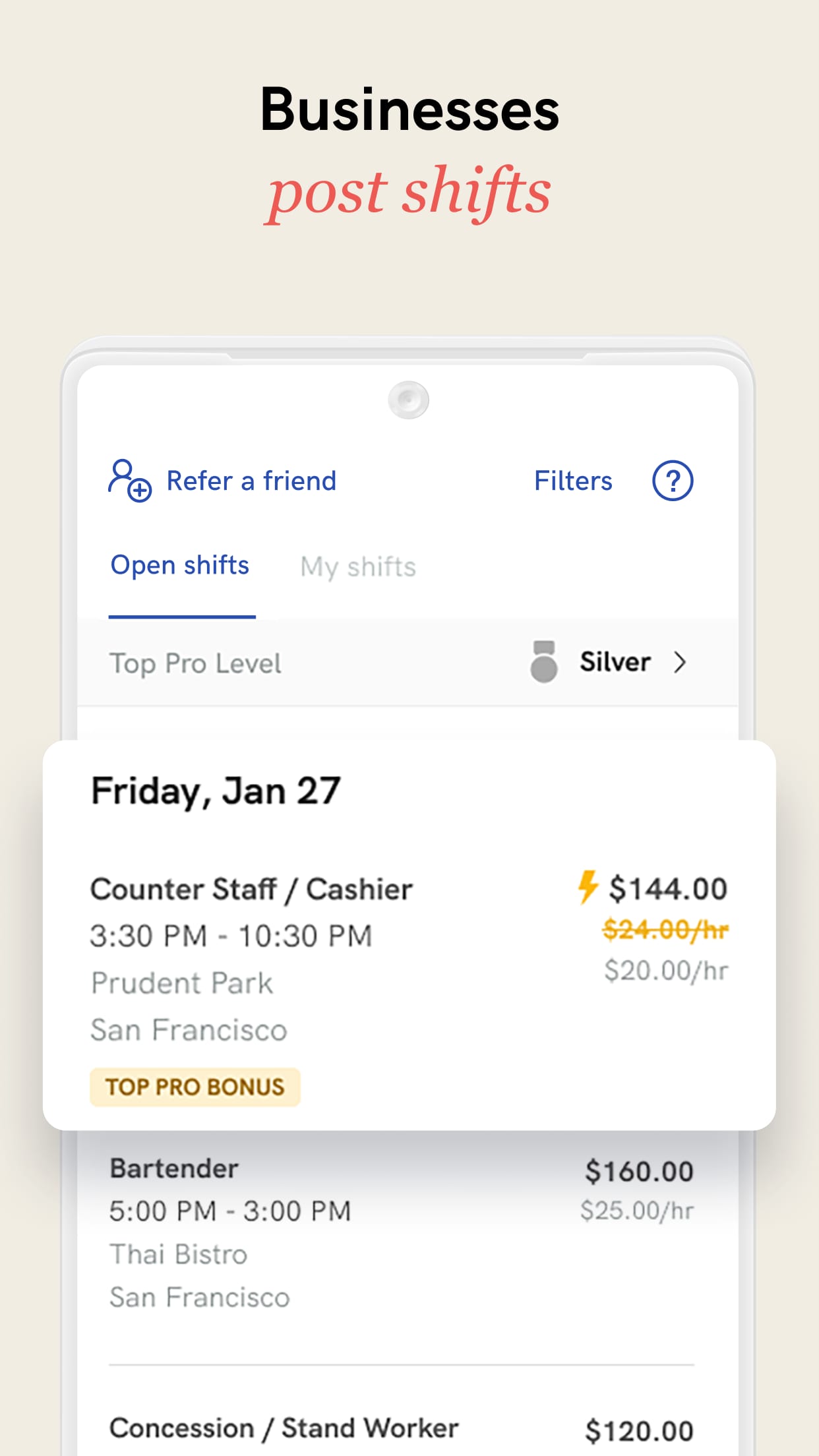The width and height of the screenshot is (819, 1456).
Task: Expand Top Pro Level chevron arrow
Action: (680, 662)
